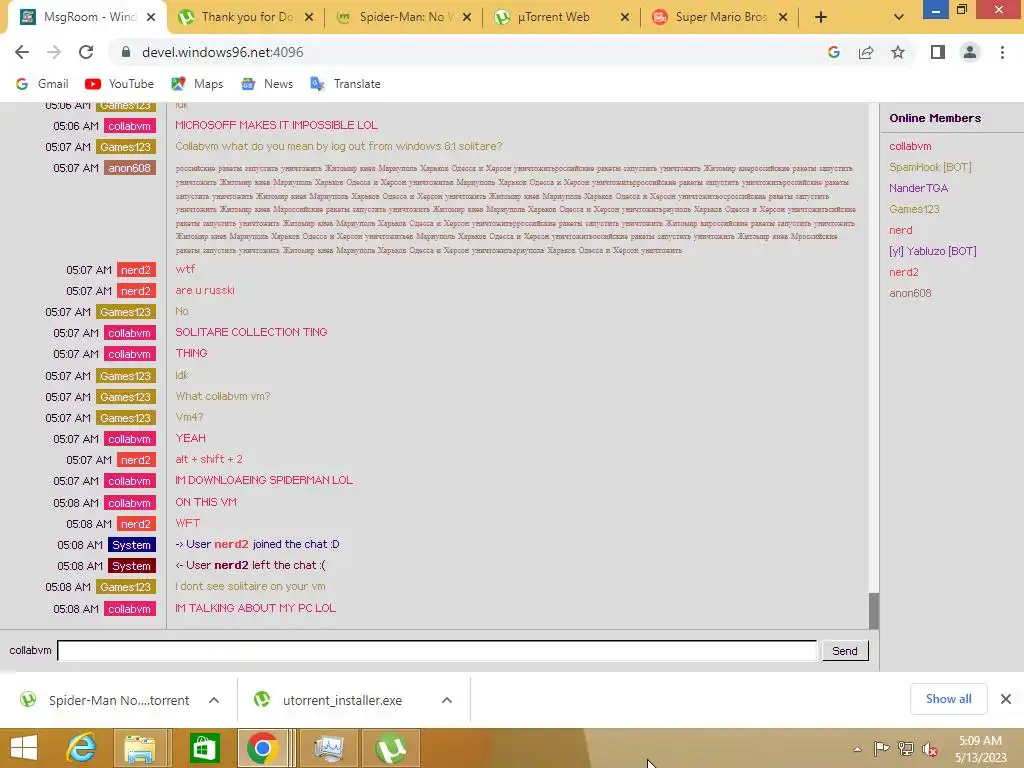Screen dimensions: 1024x768
Task: Go forward in browser history
Action: tap(54, 52)
